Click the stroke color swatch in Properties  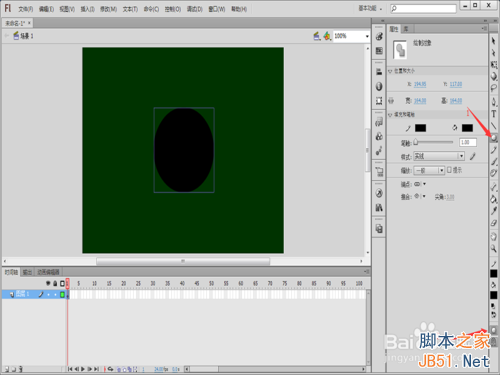[420, 128]
